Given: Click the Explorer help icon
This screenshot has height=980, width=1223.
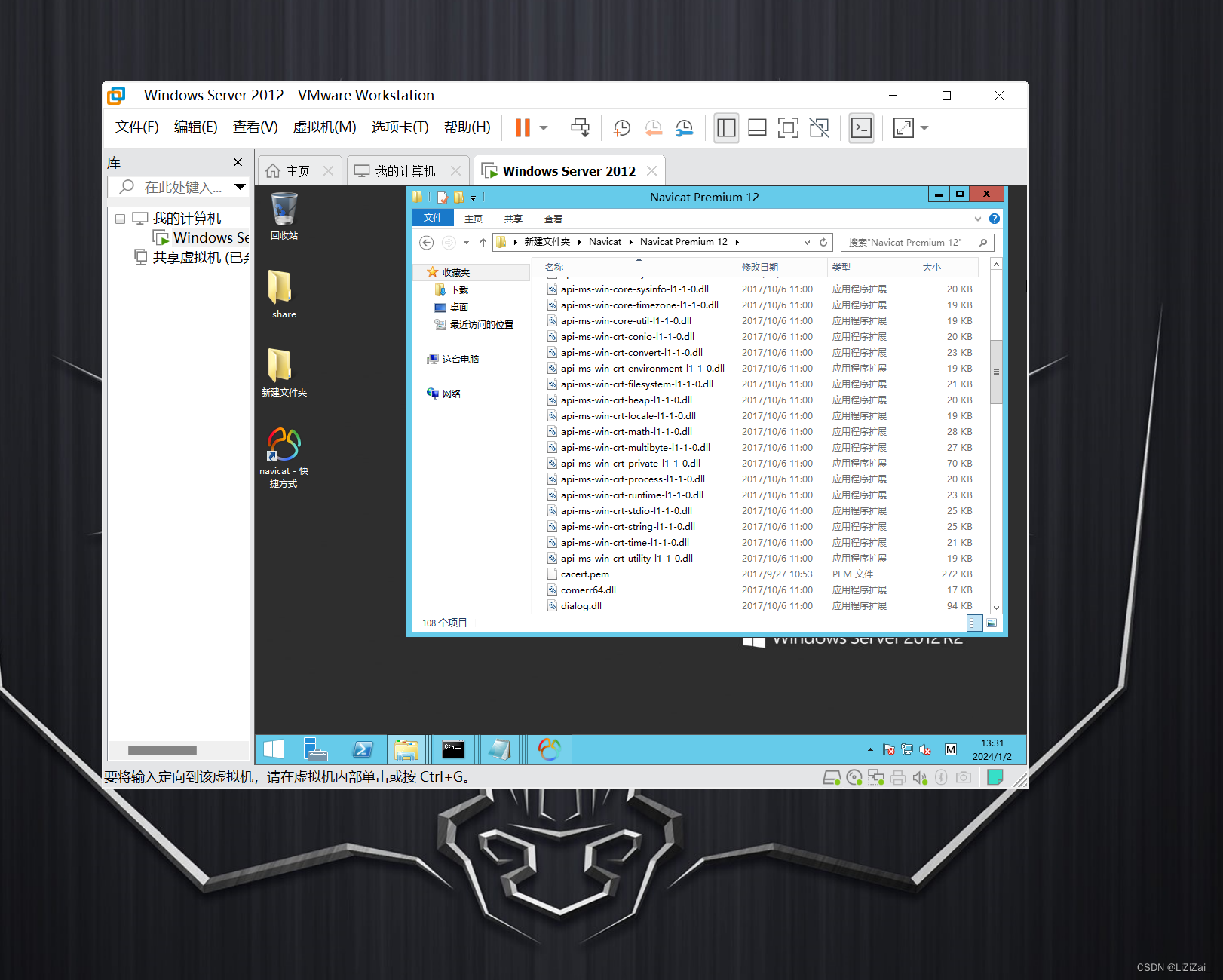Looking at the screenshot, I should [995, 219].
